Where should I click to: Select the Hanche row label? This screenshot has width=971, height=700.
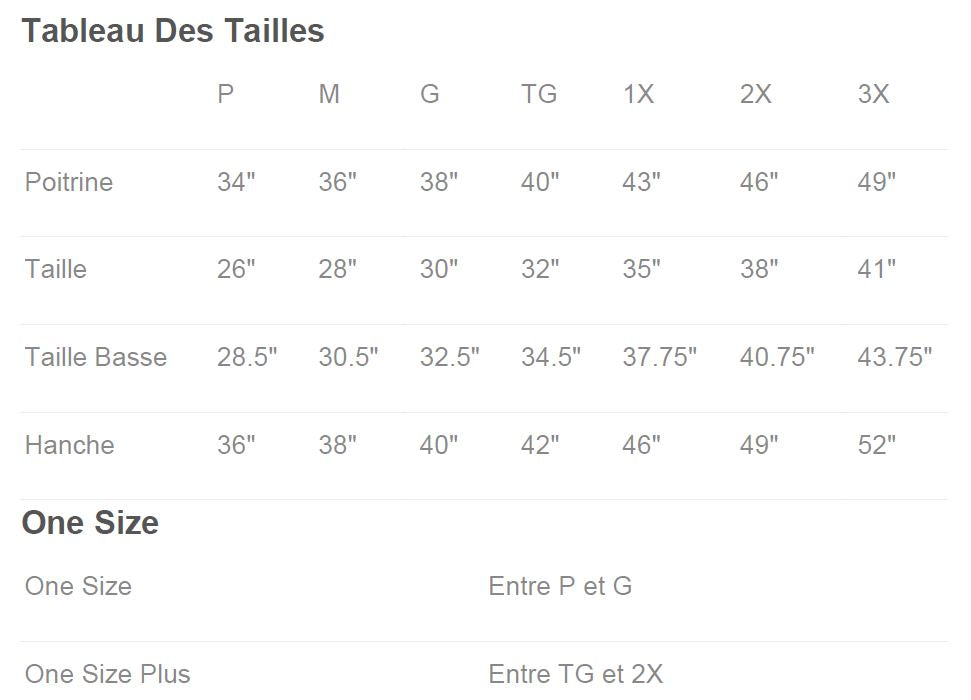click(x=70, y=445)
